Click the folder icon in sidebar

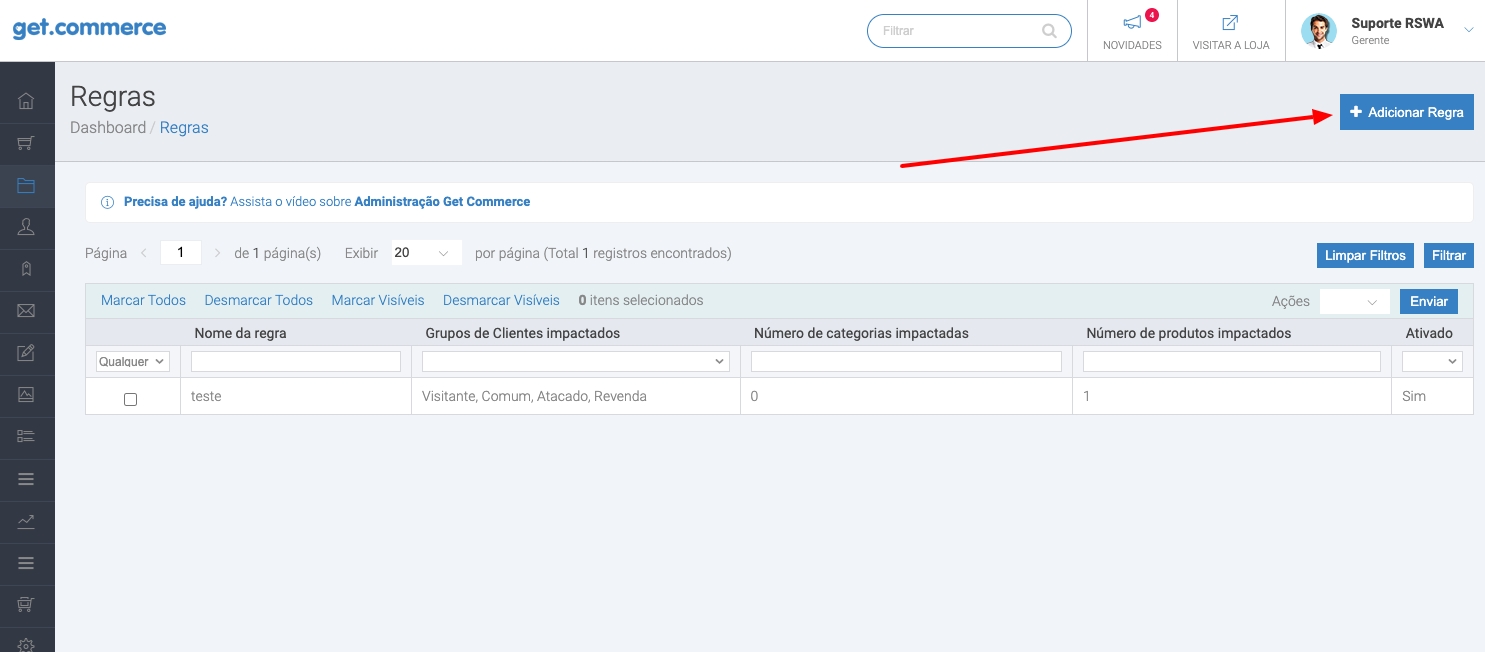pos(26,186)
